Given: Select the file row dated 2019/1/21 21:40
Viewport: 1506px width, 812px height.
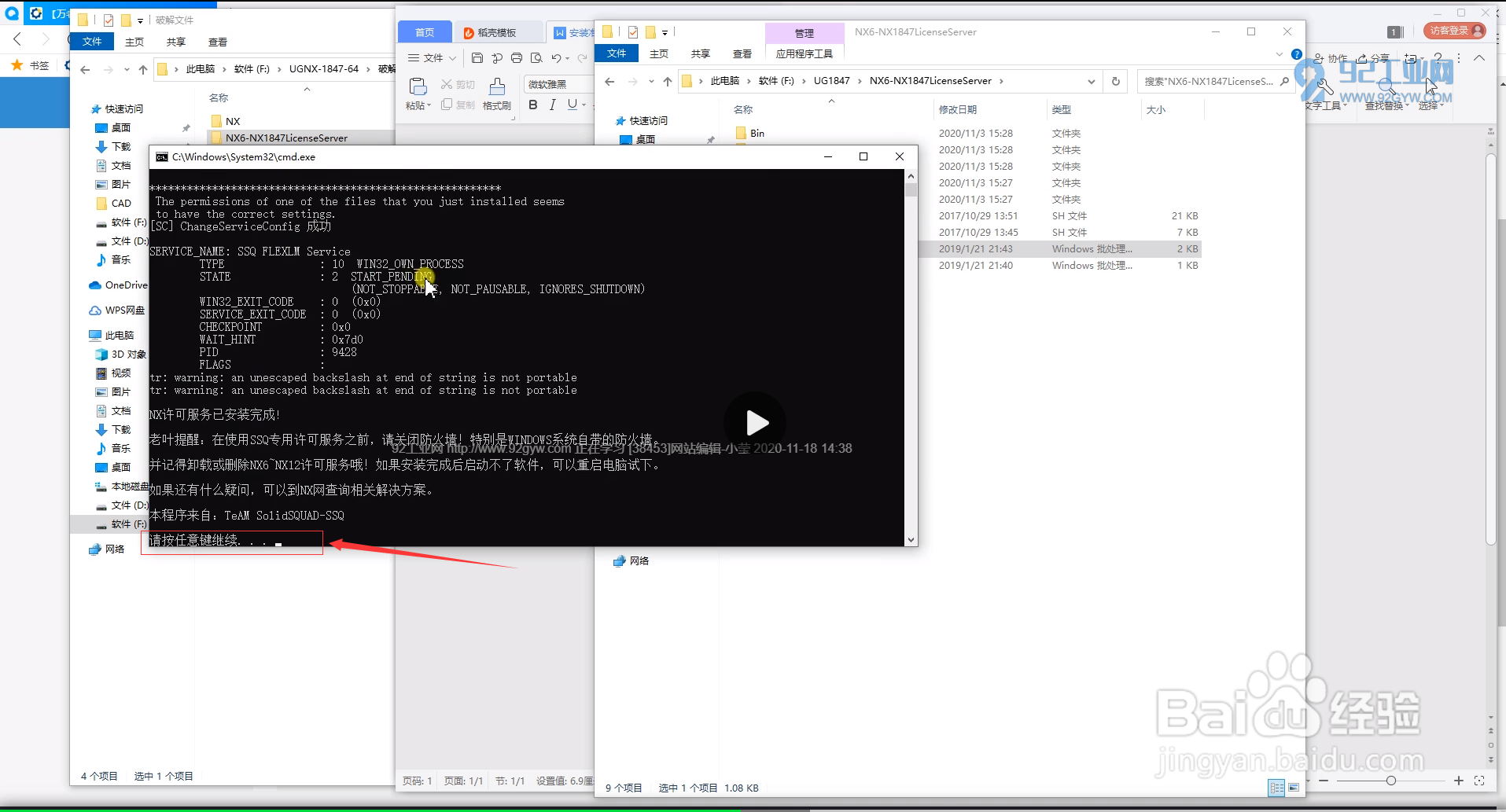Looking at the screenshot, I should click(1059, 265).
